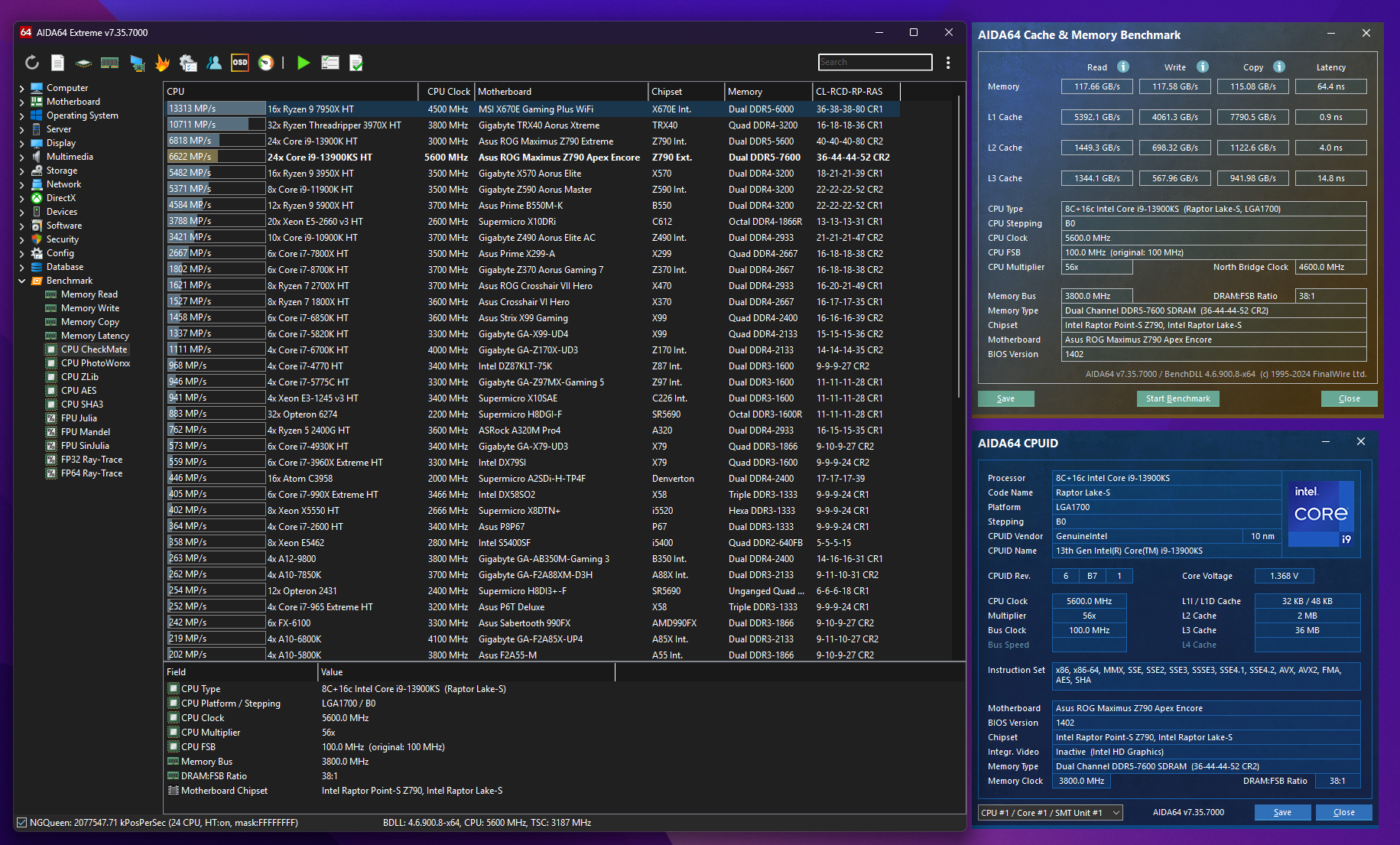Screen dimensions: 1400x845
Task: Click the Refresh toolbar icon
Action: tap(32, 63)
